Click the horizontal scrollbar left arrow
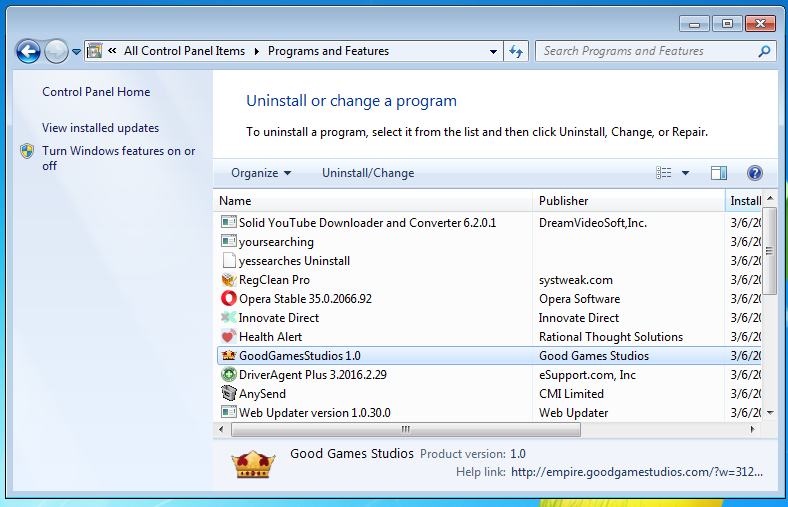 [x=221, y=430]
